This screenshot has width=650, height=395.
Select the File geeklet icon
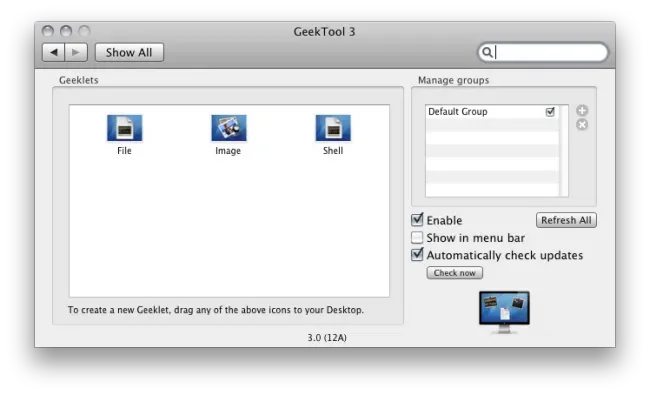(x=124, y=128)
